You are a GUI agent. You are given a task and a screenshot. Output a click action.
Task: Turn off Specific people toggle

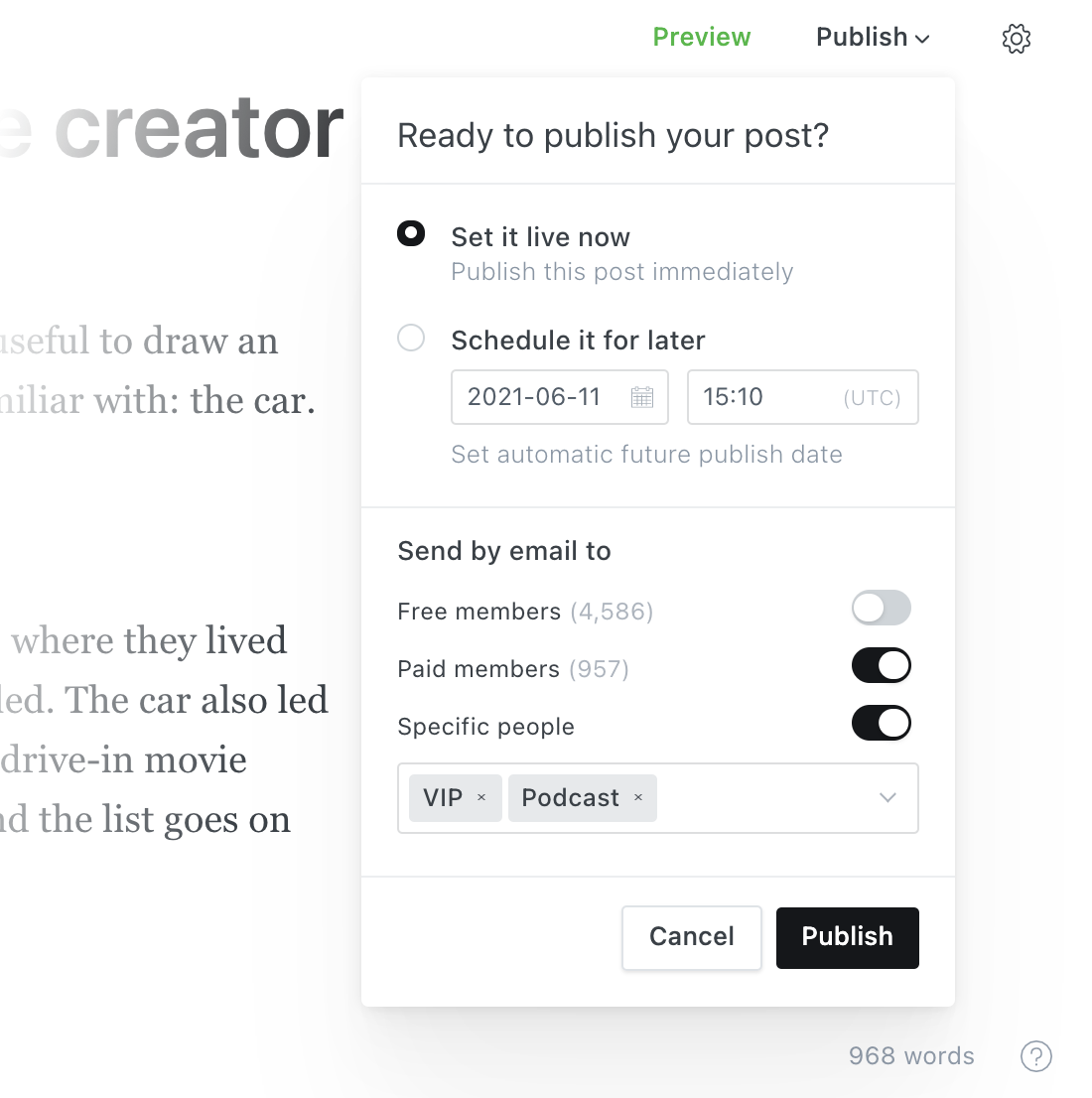point(882,723)
